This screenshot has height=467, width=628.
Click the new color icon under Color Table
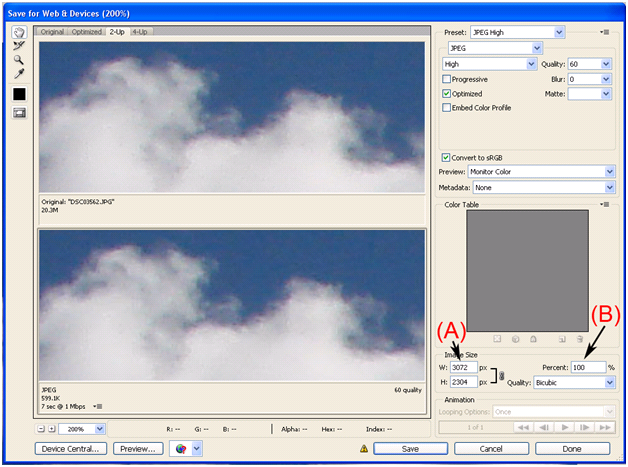point(562,339)
